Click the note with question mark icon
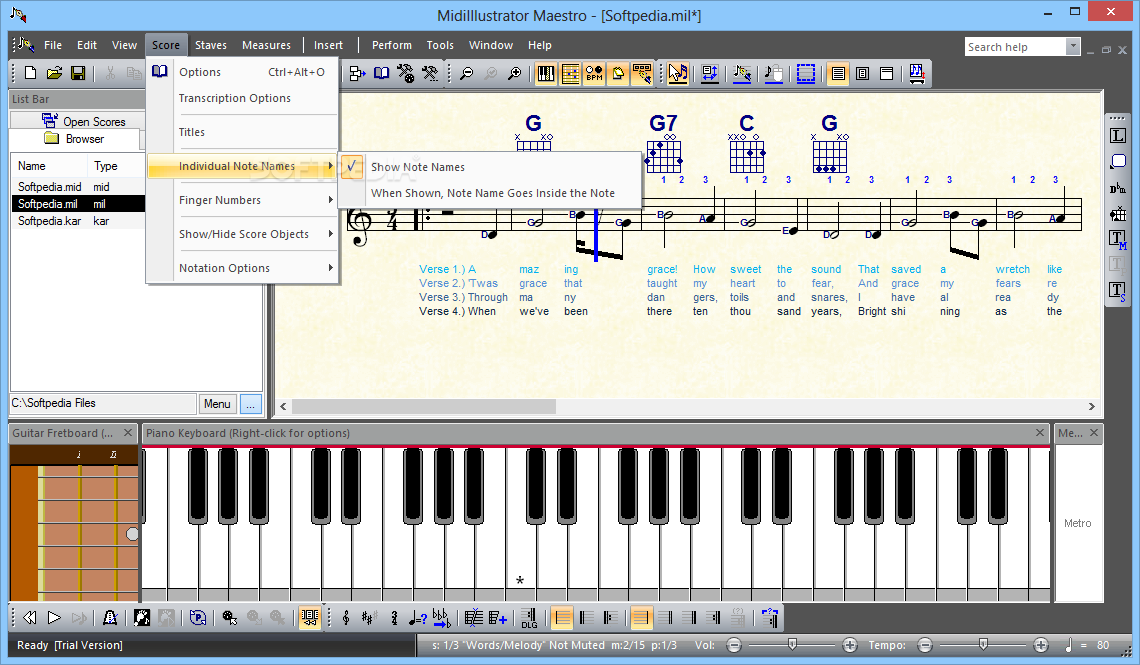Viewport: 1140px width, 665px height. click(x=417, y=618)
